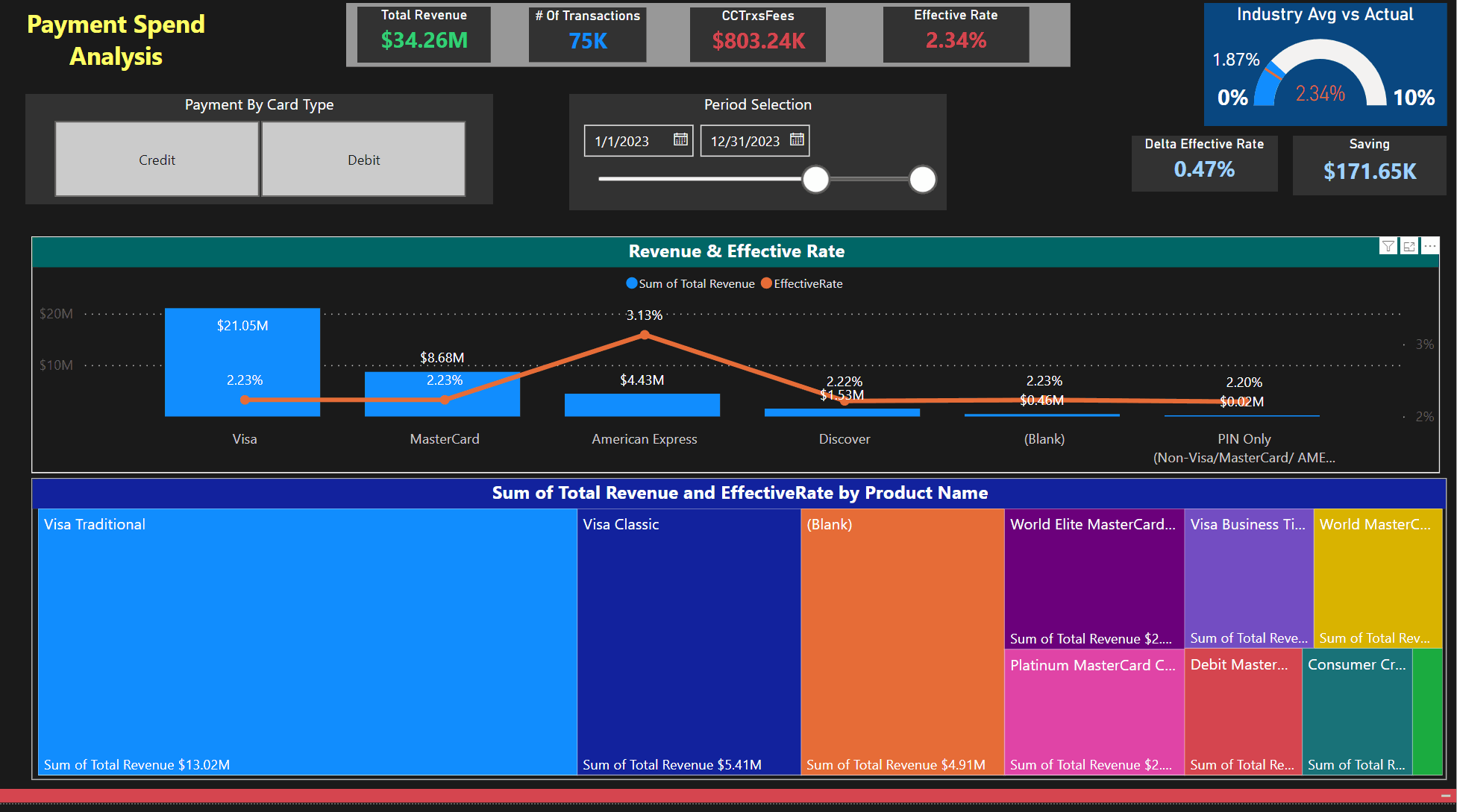
Task: Click the Platinum MasterCard treemap tile
Action: coord(1093,712)
